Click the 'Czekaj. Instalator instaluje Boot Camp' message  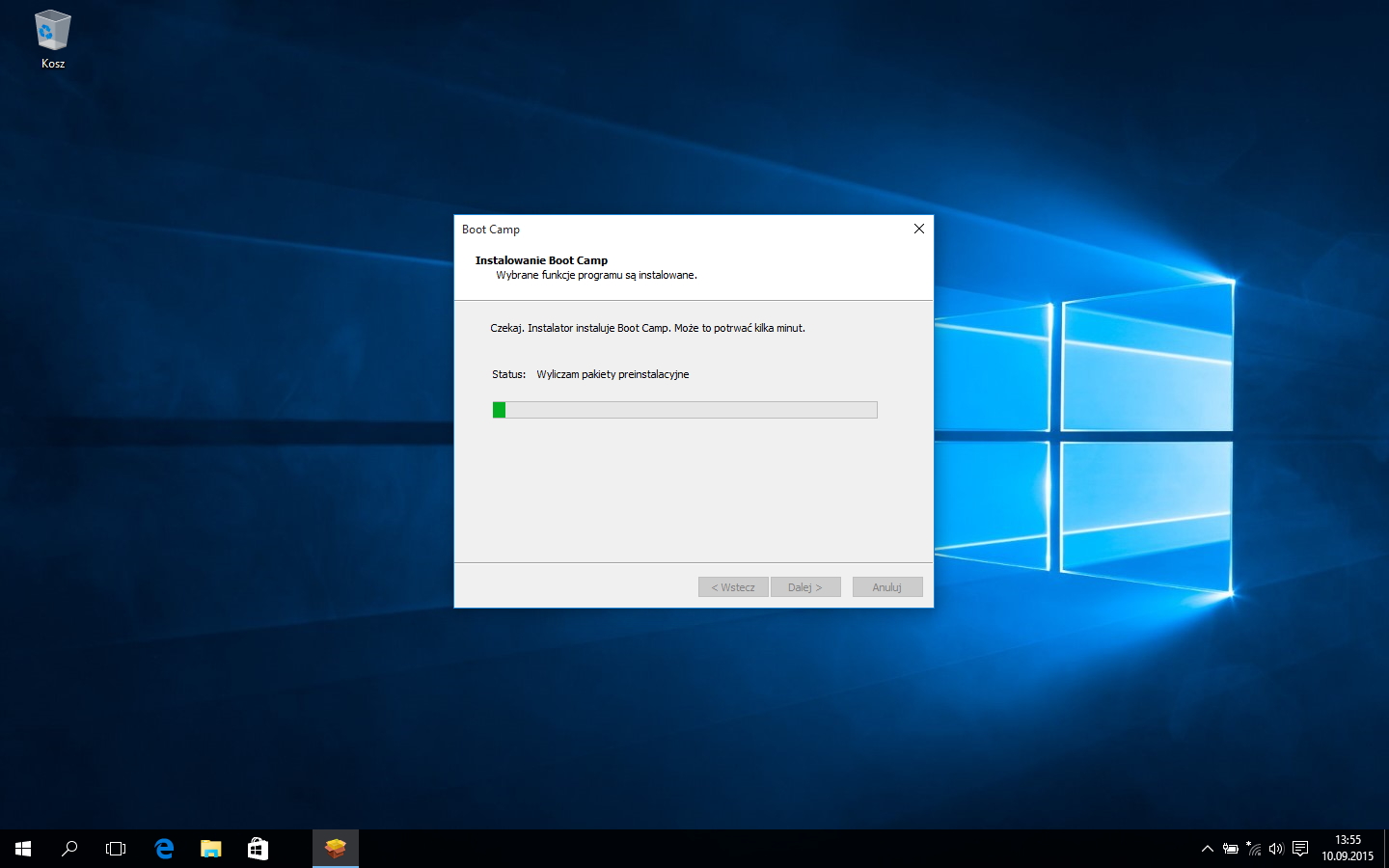(647, 328)
